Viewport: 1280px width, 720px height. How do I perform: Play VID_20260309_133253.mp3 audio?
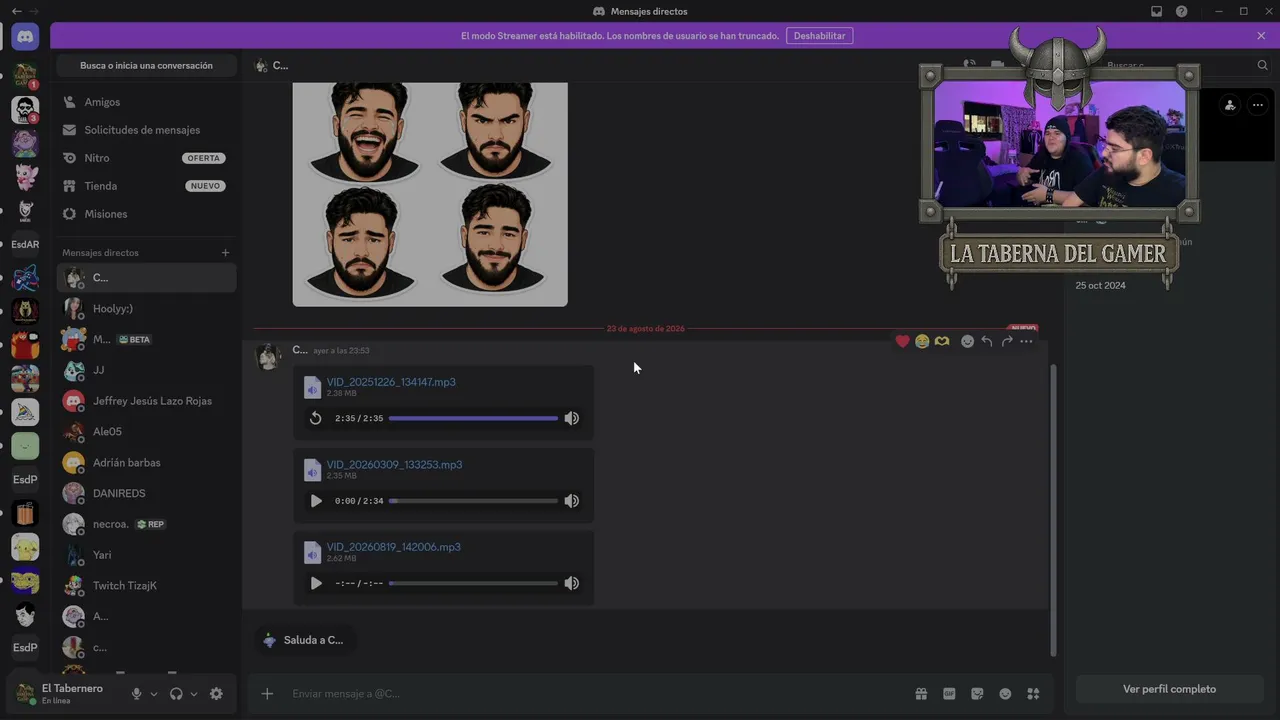(x=316, y=501)
